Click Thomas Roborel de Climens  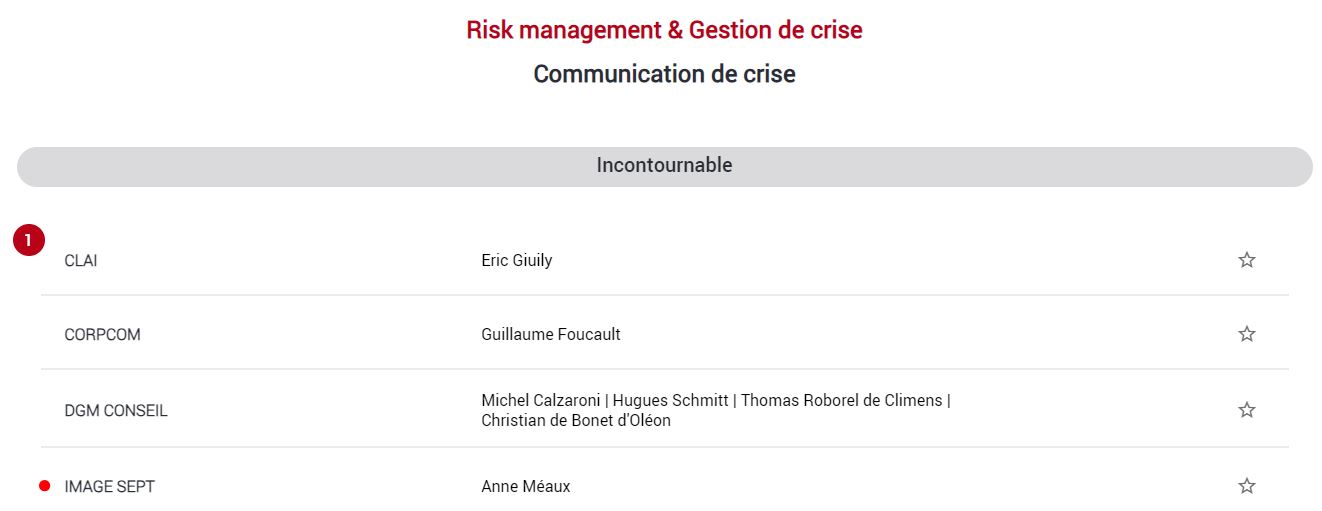841,400
